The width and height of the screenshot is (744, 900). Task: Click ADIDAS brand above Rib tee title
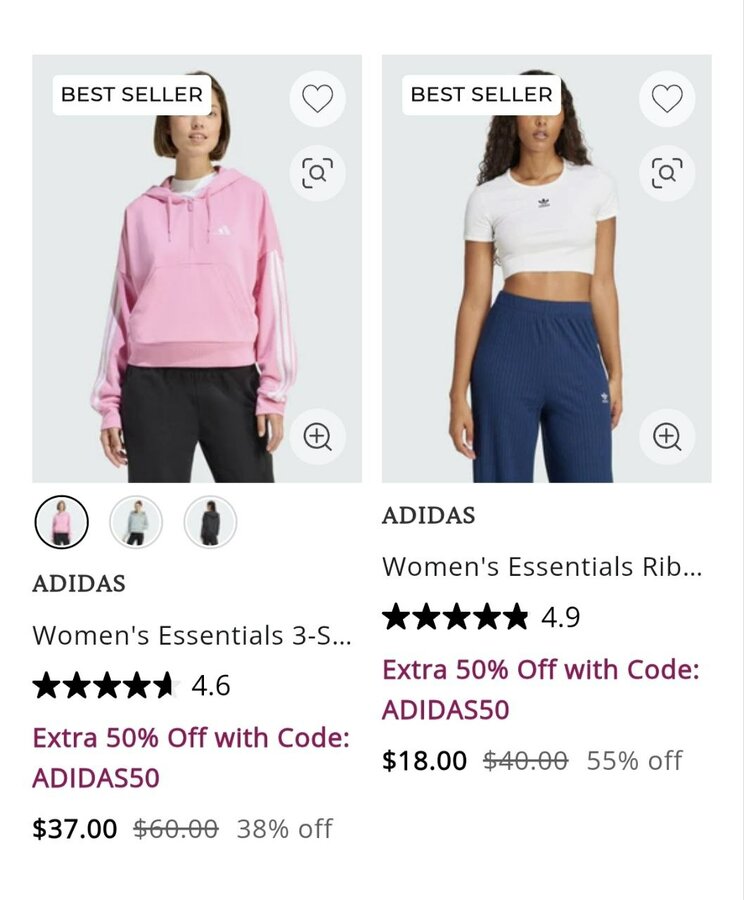(x=429, y=515)
